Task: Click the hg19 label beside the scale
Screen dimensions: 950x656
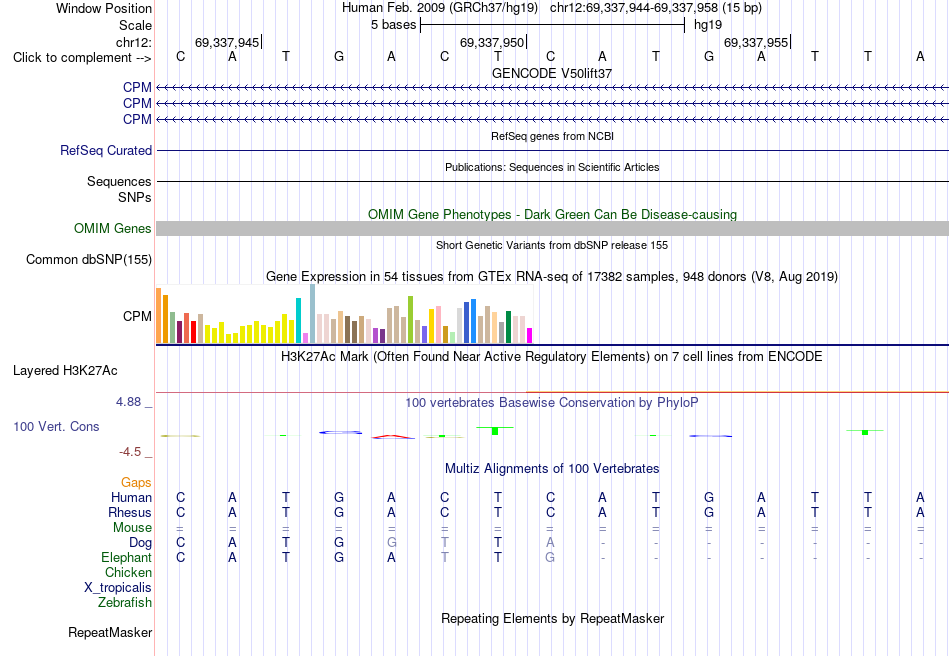Action: pyautogui.click(x=708, y=25)
